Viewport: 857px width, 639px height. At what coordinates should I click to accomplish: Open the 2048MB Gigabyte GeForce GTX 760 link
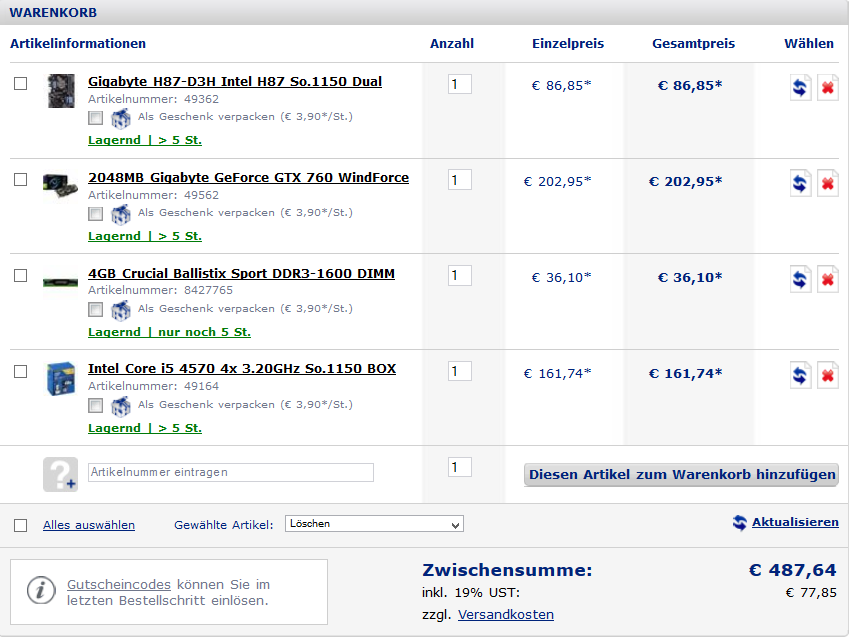pos(249,178)
